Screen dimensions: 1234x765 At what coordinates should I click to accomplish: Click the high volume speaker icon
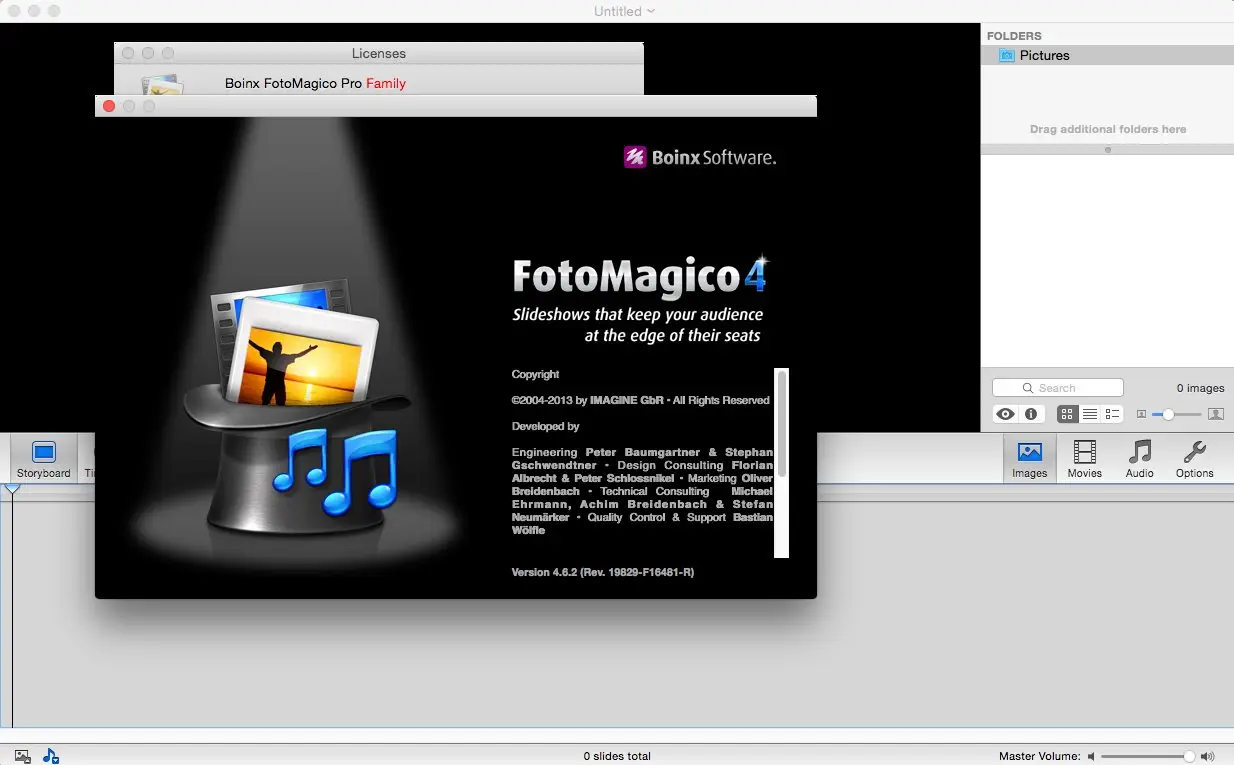[x=1208, y=757]
